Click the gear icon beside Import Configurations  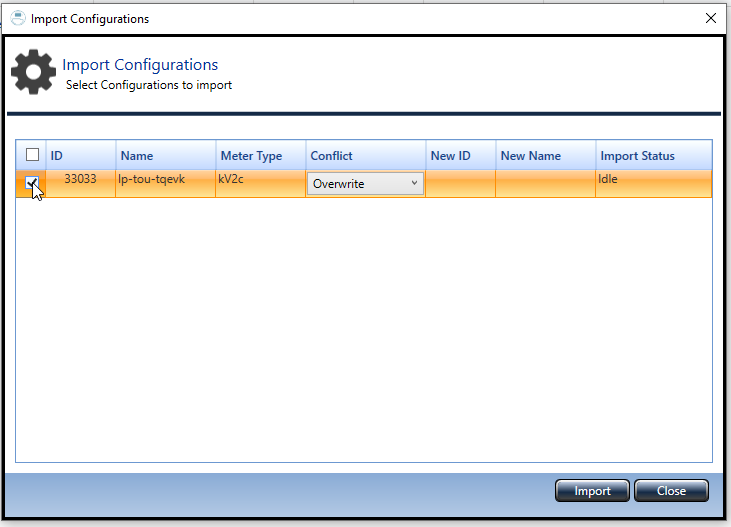33,72
